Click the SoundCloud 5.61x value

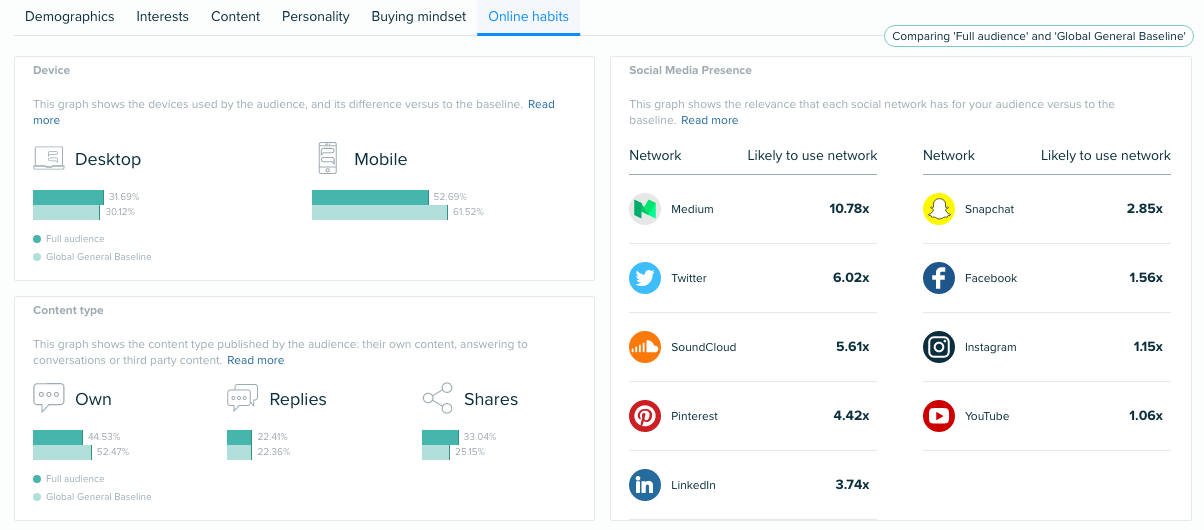(852, 347)
